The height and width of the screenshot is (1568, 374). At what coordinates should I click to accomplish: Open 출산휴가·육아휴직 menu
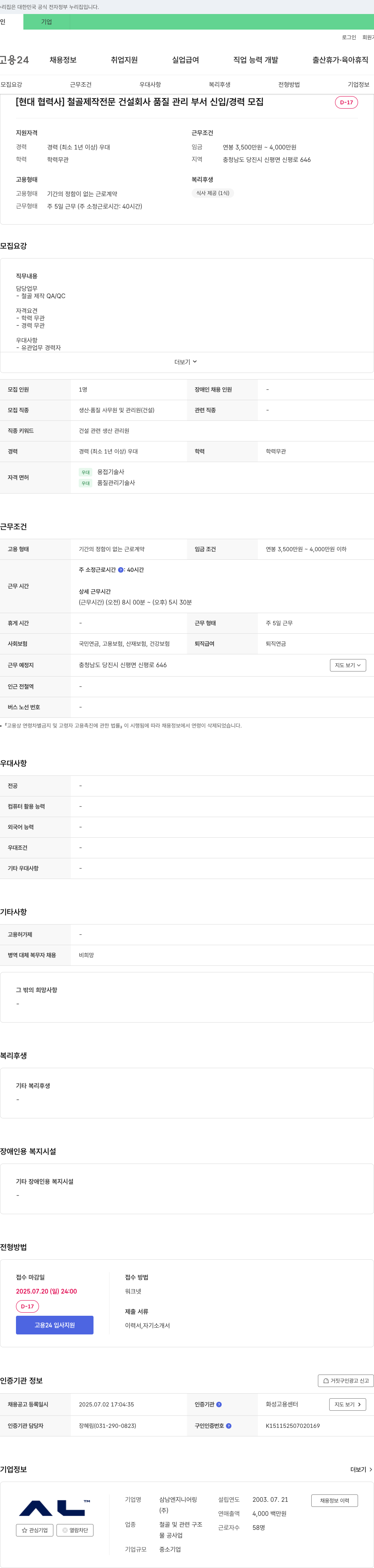(x=340, y=60)
